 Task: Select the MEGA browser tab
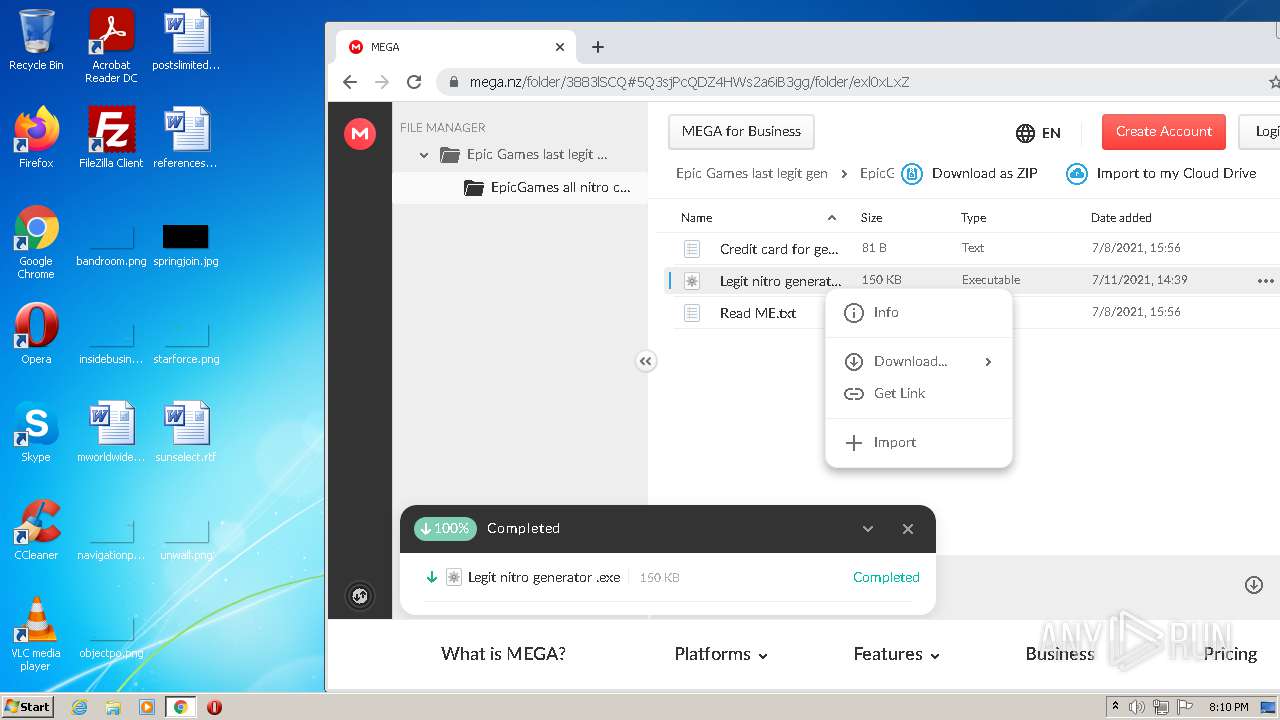(x=456, y=47)
